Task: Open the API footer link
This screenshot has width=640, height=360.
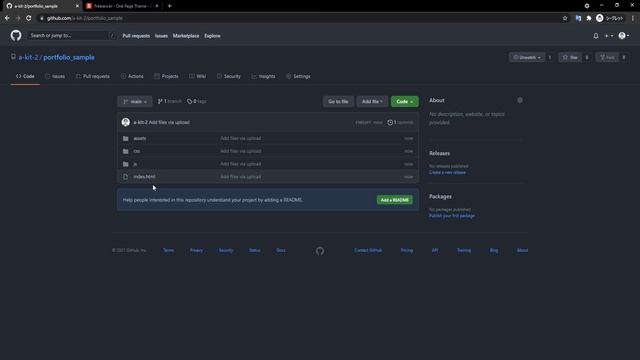Action: (435, 250)
